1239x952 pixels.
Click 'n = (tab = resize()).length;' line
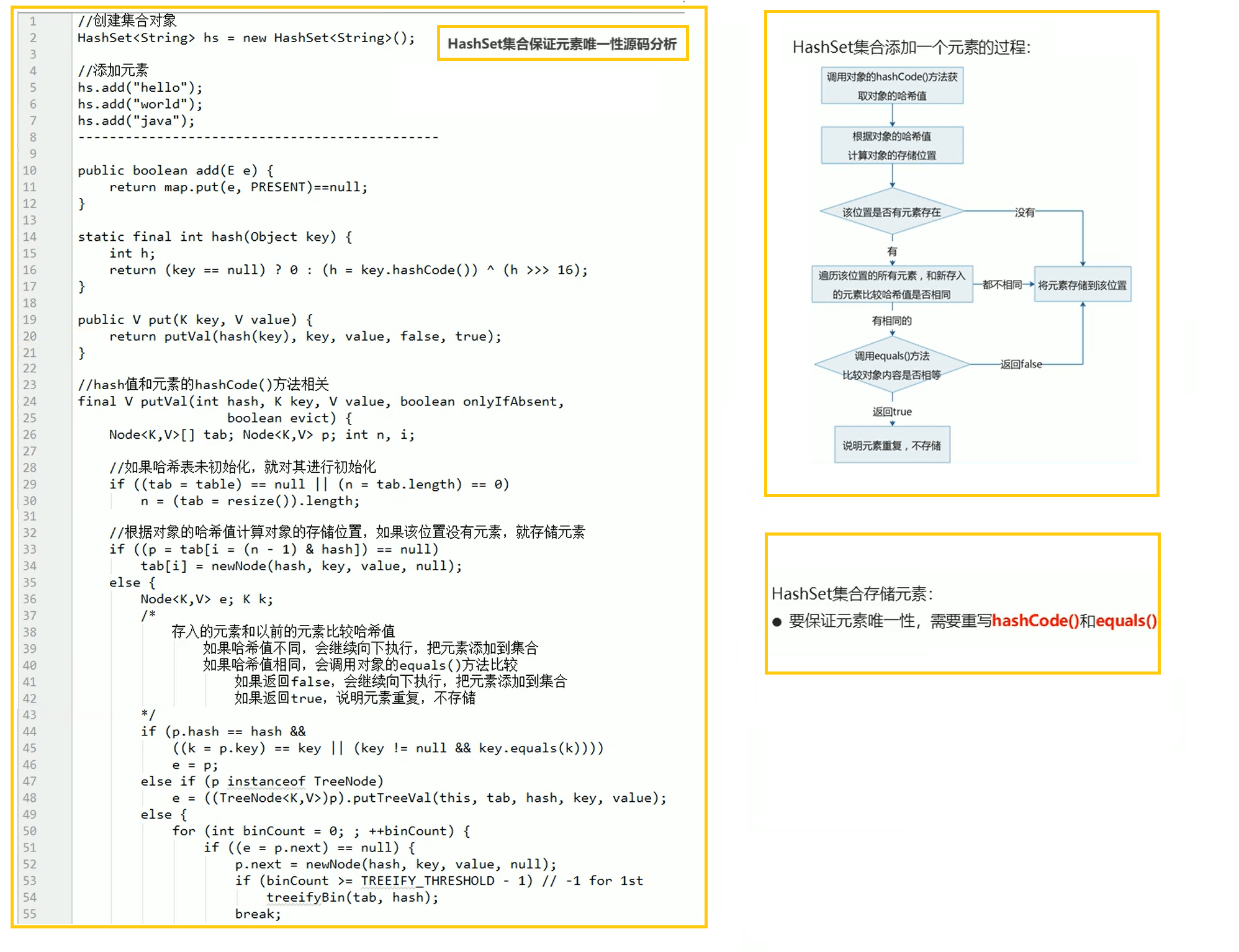click(250, 501)
